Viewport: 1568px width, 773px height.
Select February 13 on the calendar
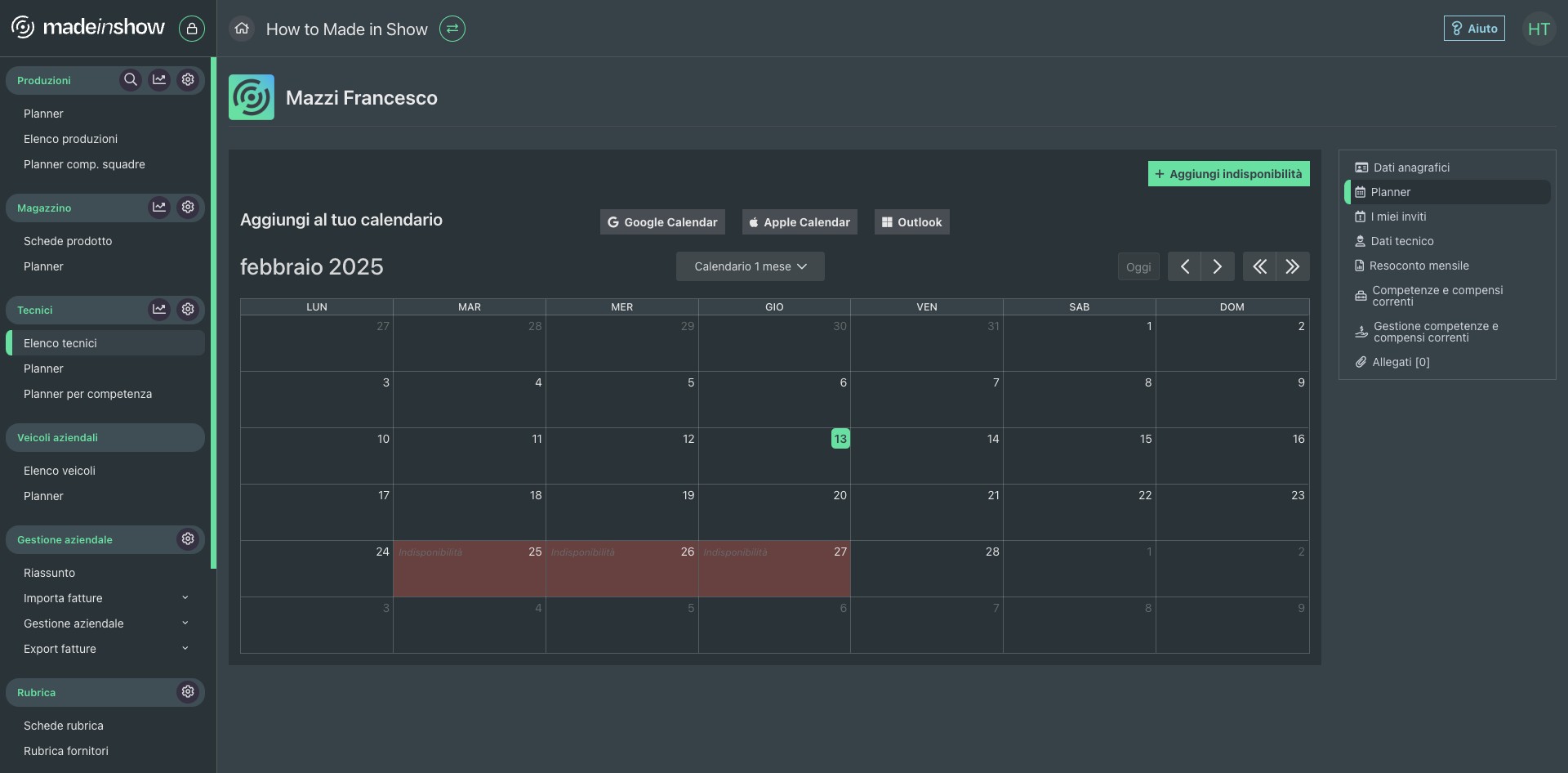[840, 439]
